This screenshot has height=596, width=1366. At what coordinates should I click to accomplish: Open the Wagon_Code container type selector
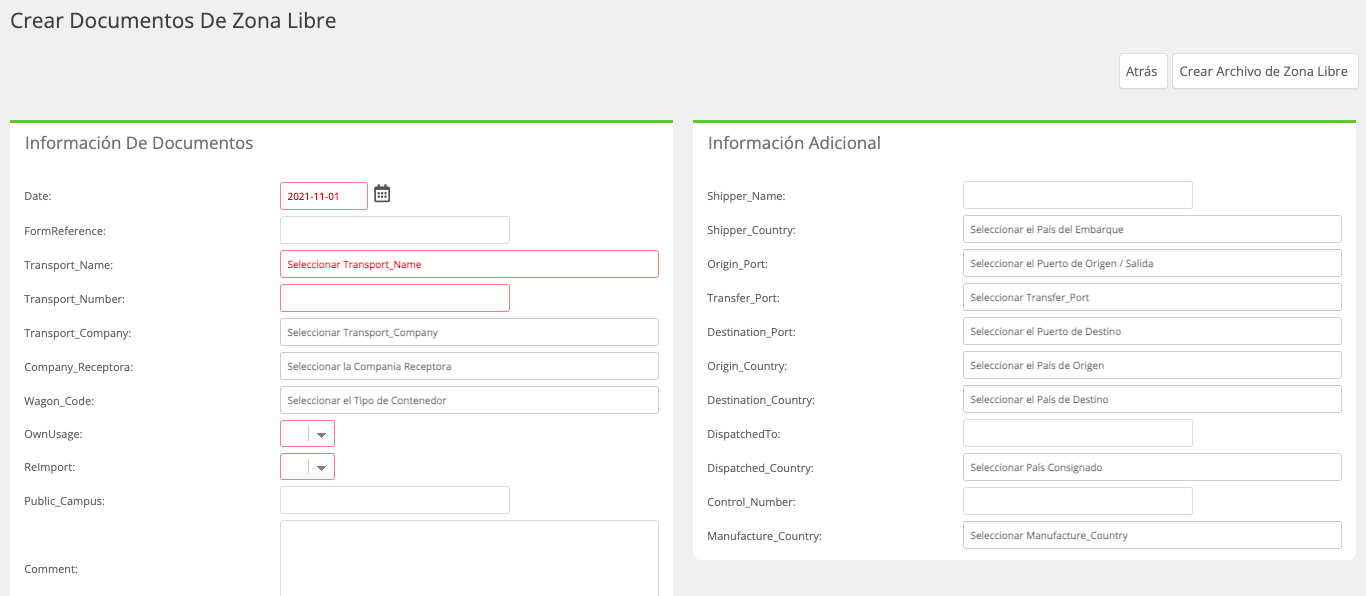[469, 400]
